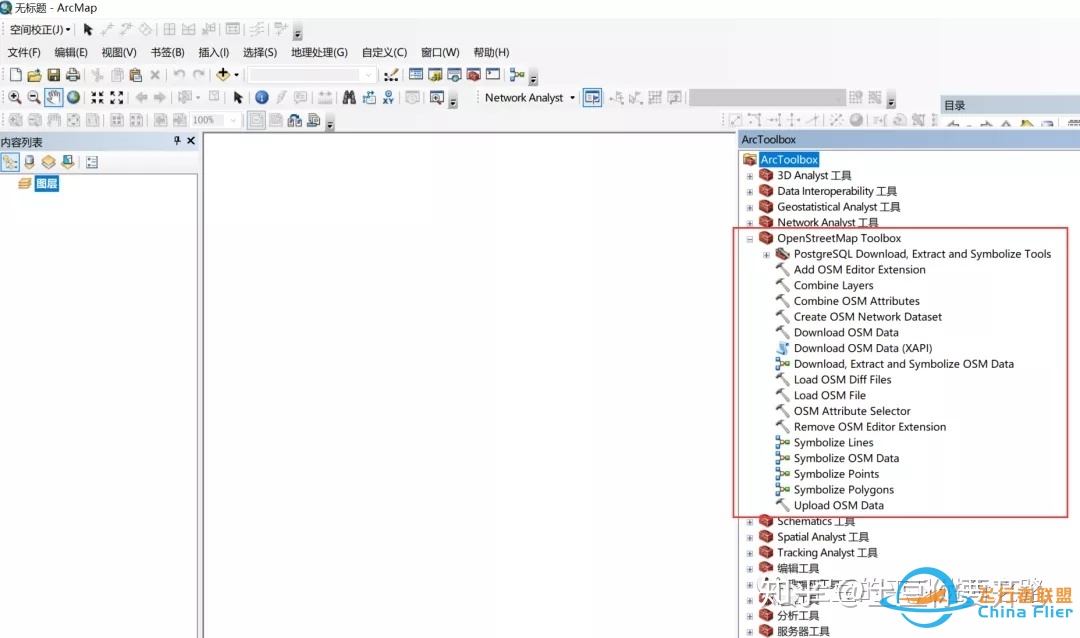Viewport: 1080px width, 638px height.
Task: Select the Upload OSM Data tool
Action: pyautogui.click(x=839, y=506)
